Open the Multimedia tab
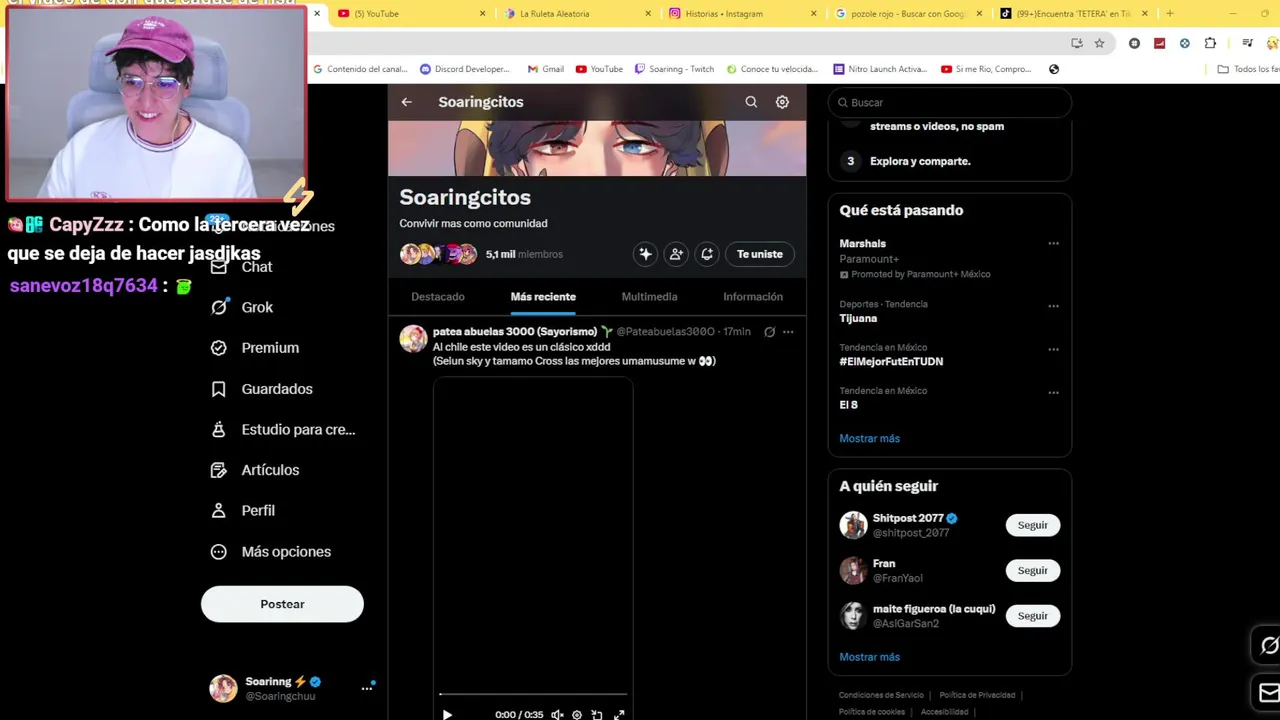This screenshot has width=1280, height=720. tap(649, 297)
